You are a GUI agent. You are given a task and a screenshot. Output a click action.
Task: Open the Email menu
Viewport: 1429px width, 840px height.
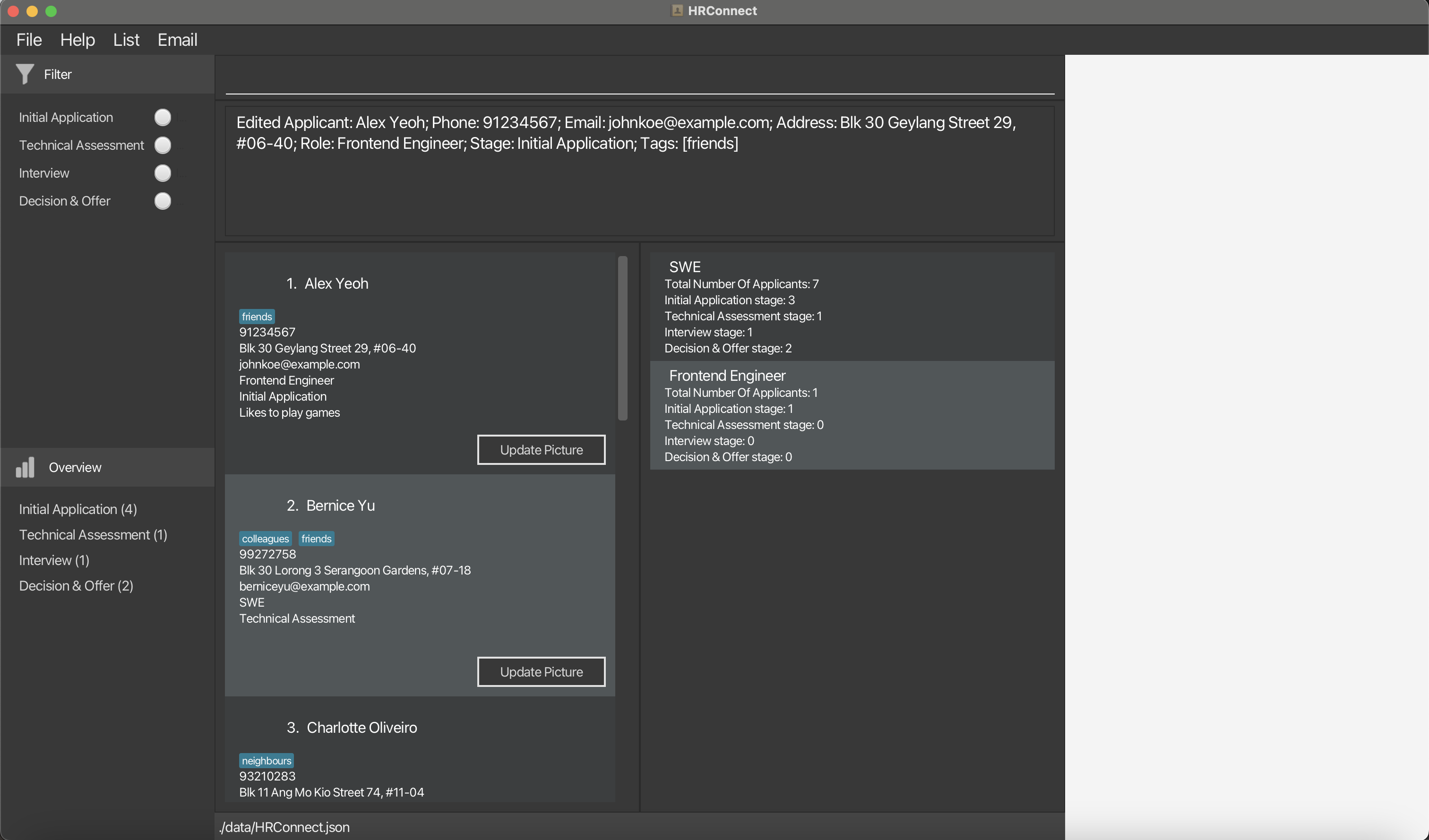pos(178,40)
